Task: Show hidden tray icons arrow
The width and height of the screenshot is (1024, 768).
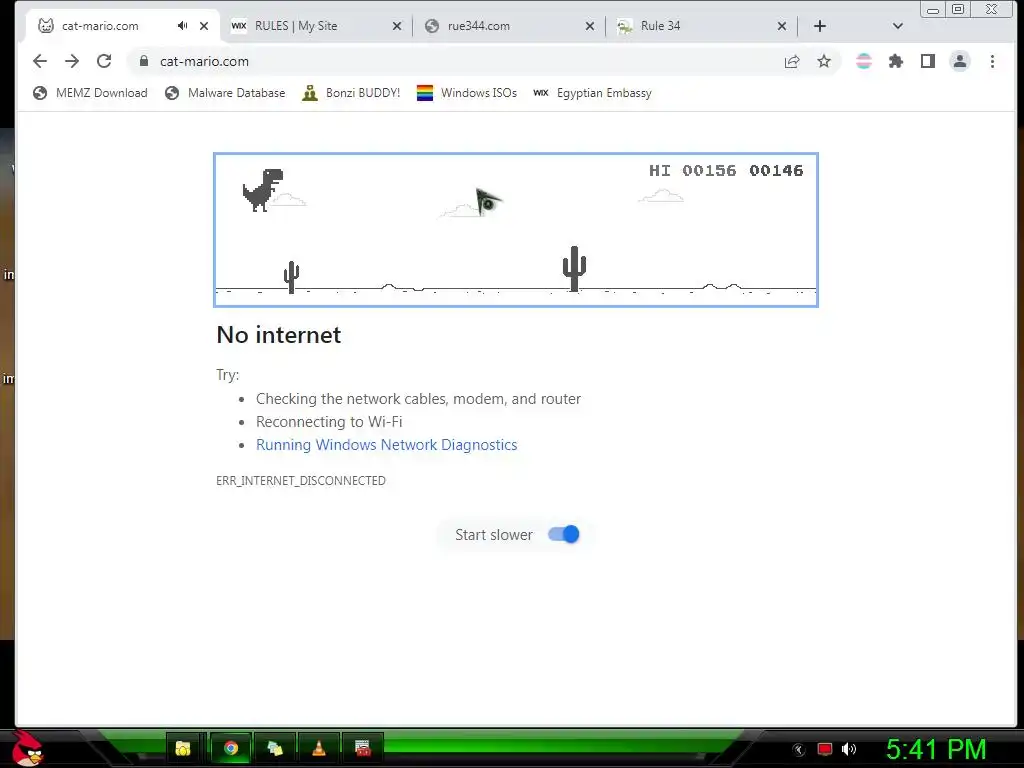Action: click(x=799, y=749)
